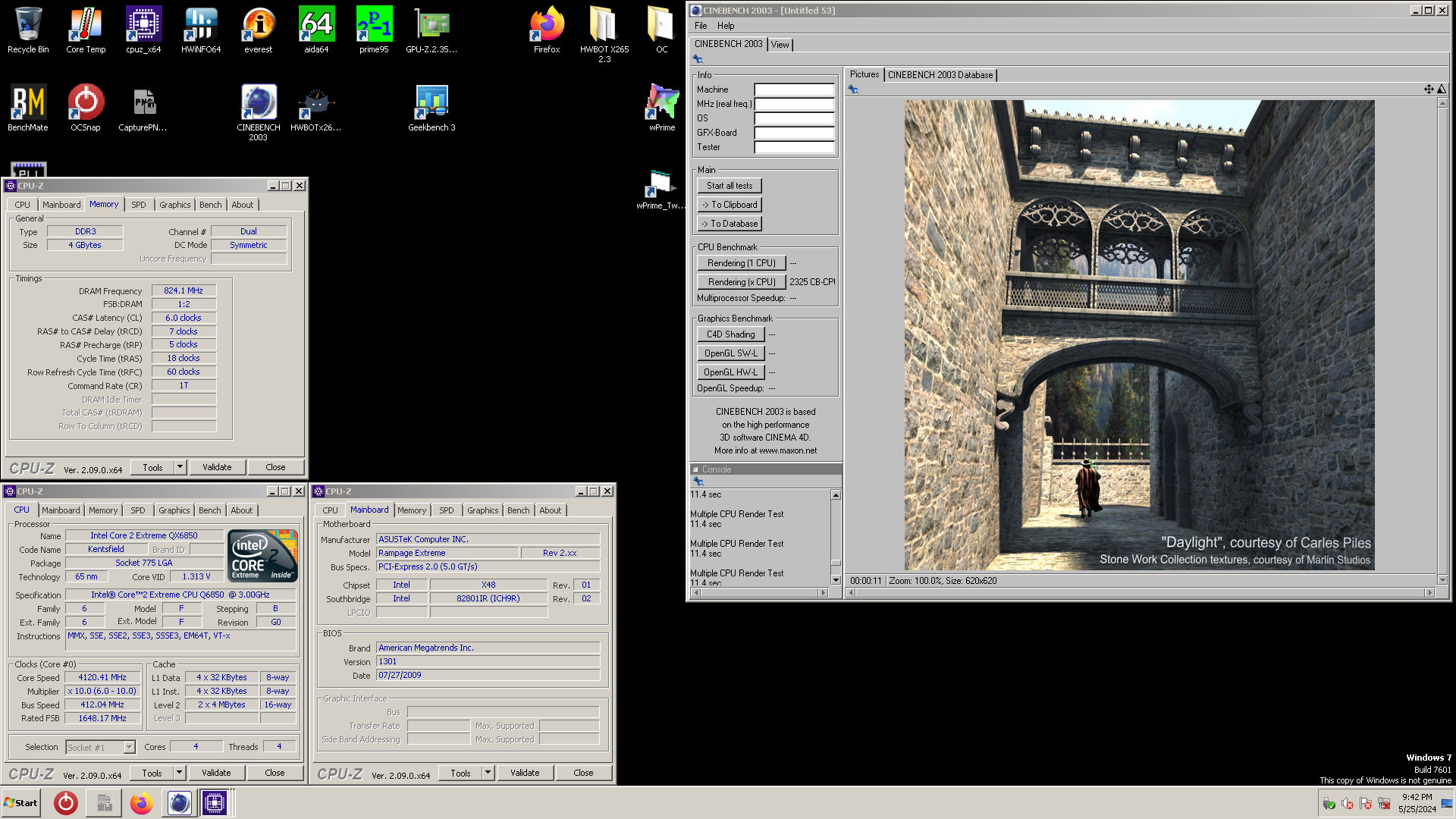Click Start all tests button

click(x=730, y=186)
